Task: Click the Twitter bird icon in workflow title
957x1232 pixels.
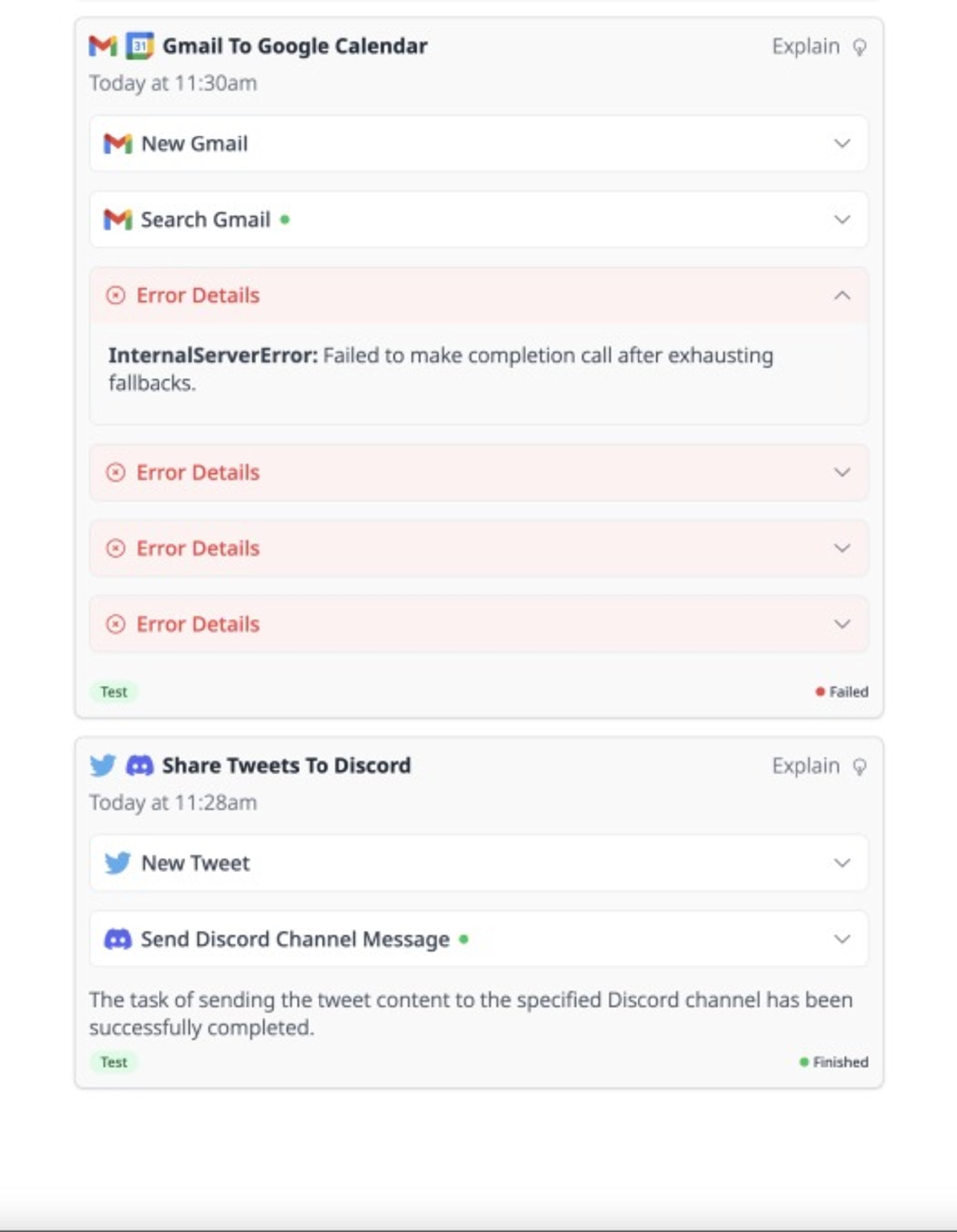Action: pos(103,766)
